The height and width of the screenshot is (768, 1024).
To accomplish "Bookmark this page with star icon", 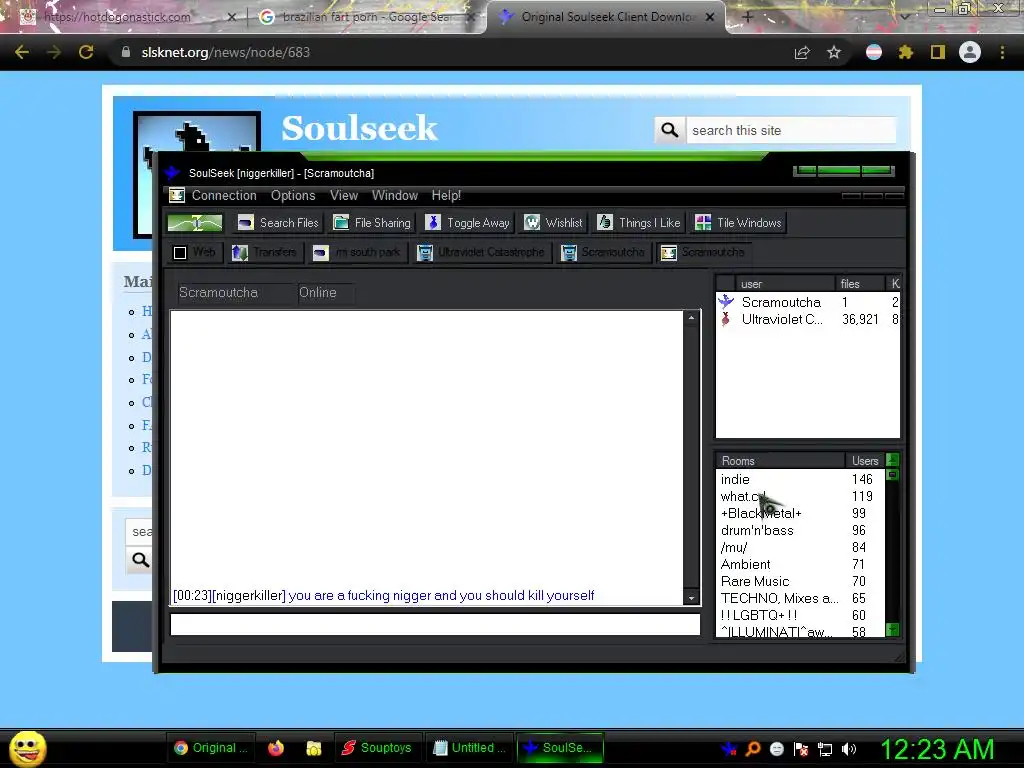I will coord(834,52).
